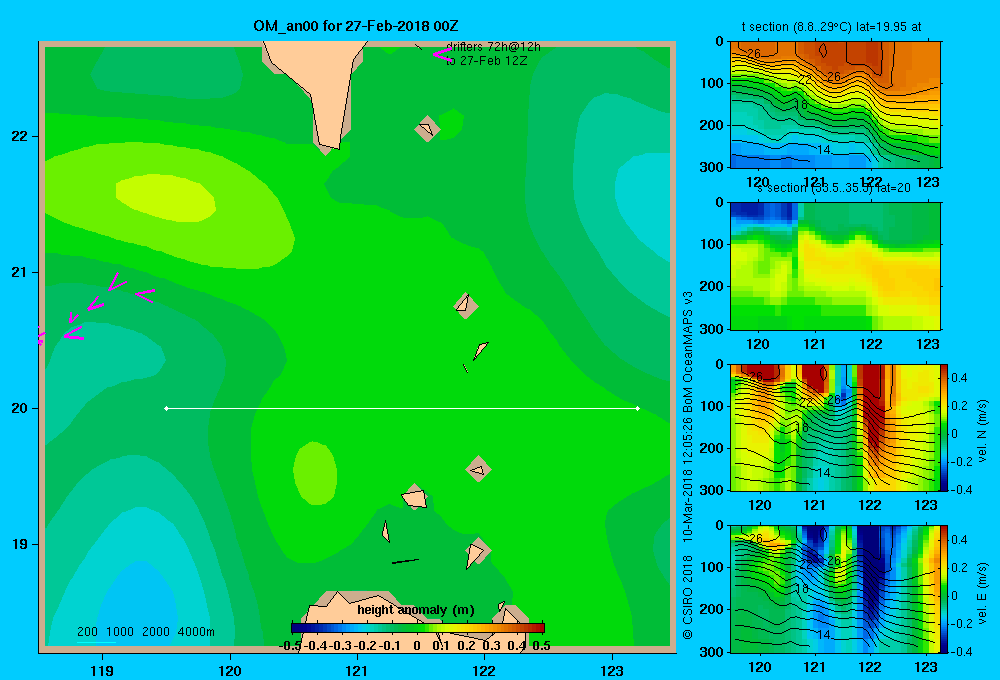Click the vel. N colorbar strip
This screenshot has height=680, width=1000.
pos(945,427)
